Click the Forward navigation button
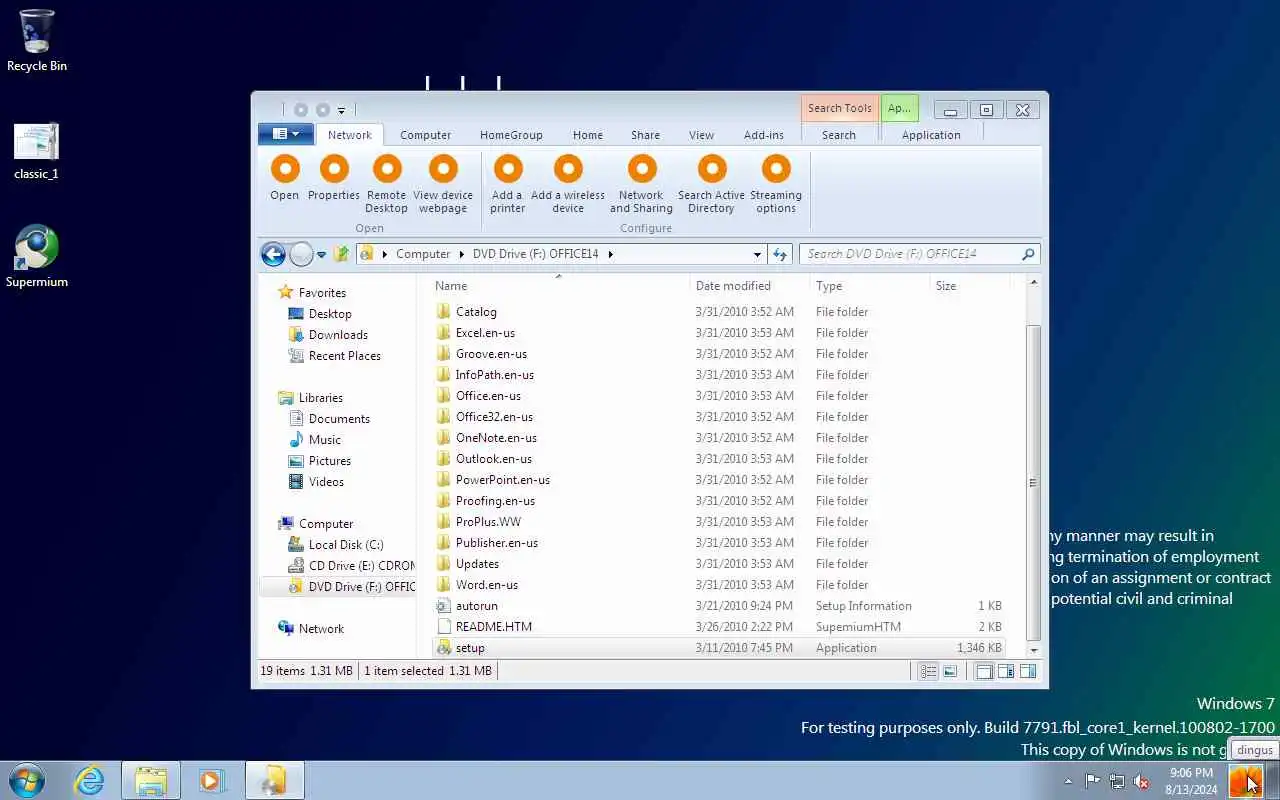1280x800 pixels. tap(301, 254)
